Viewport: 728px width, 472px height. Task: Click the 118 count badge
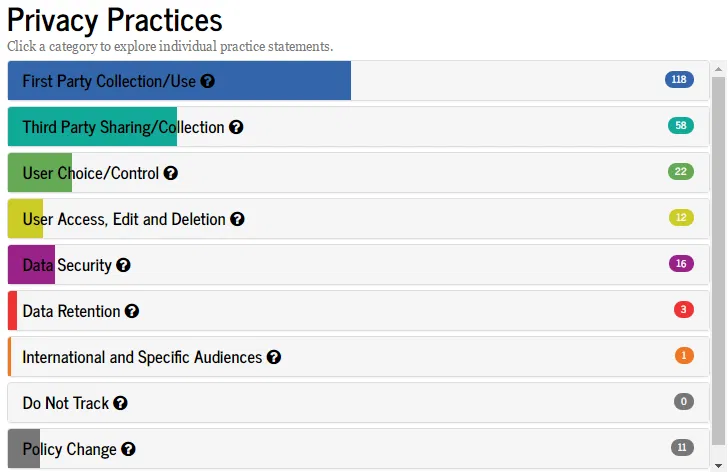(679, 80)
